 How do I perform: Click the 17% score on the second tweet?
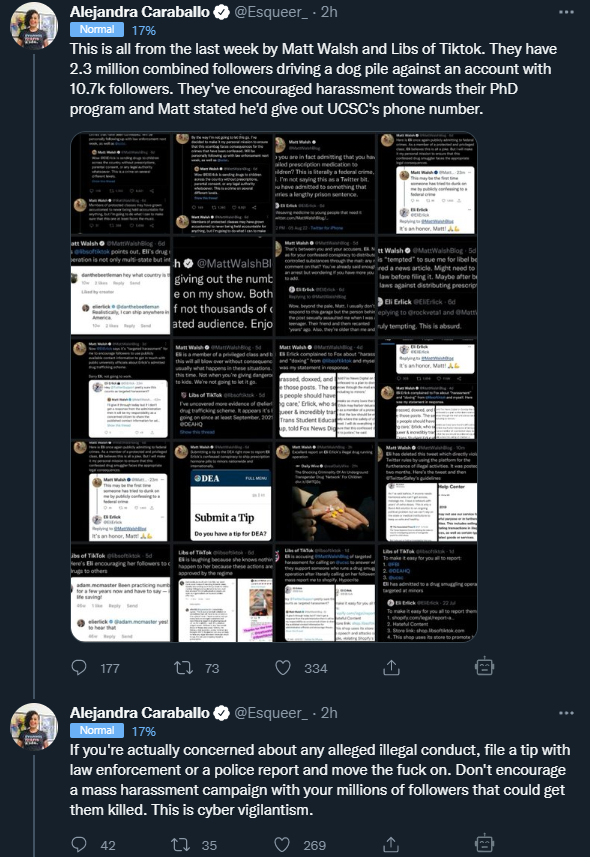coord(144,731)
